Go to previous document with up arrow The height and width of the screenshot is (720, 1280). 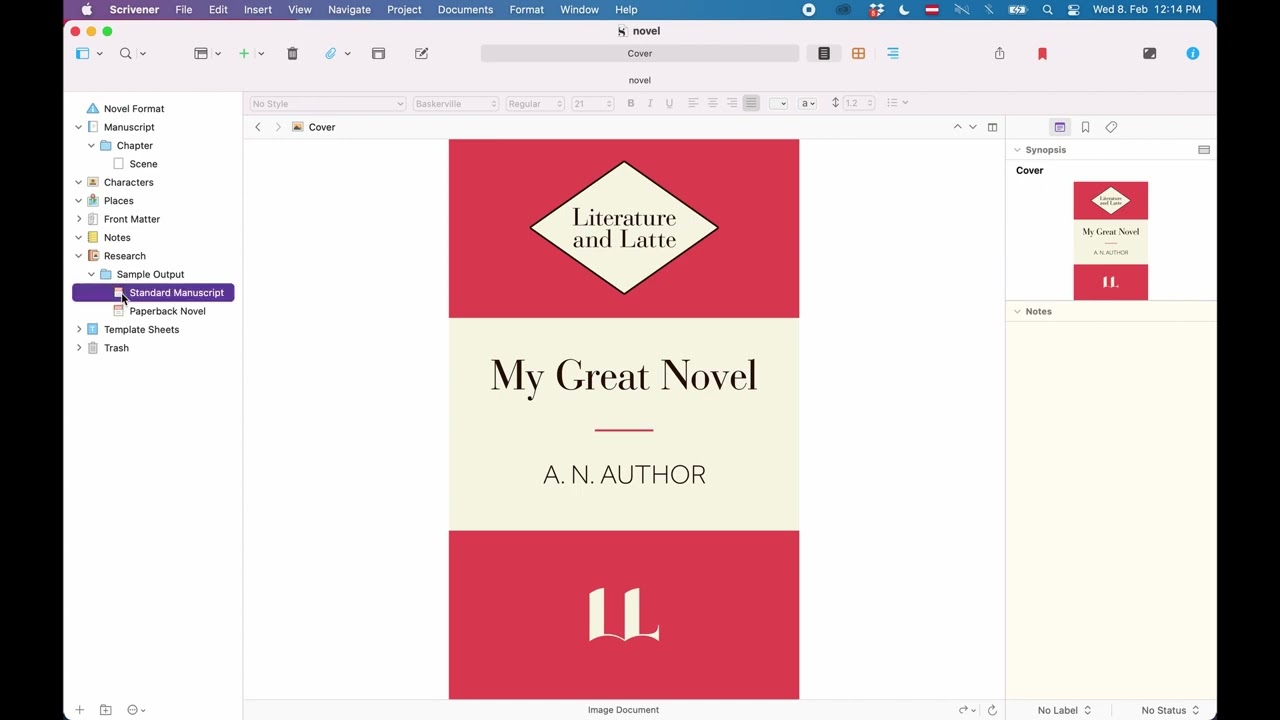pyautogui.click(x=957, y=127)
